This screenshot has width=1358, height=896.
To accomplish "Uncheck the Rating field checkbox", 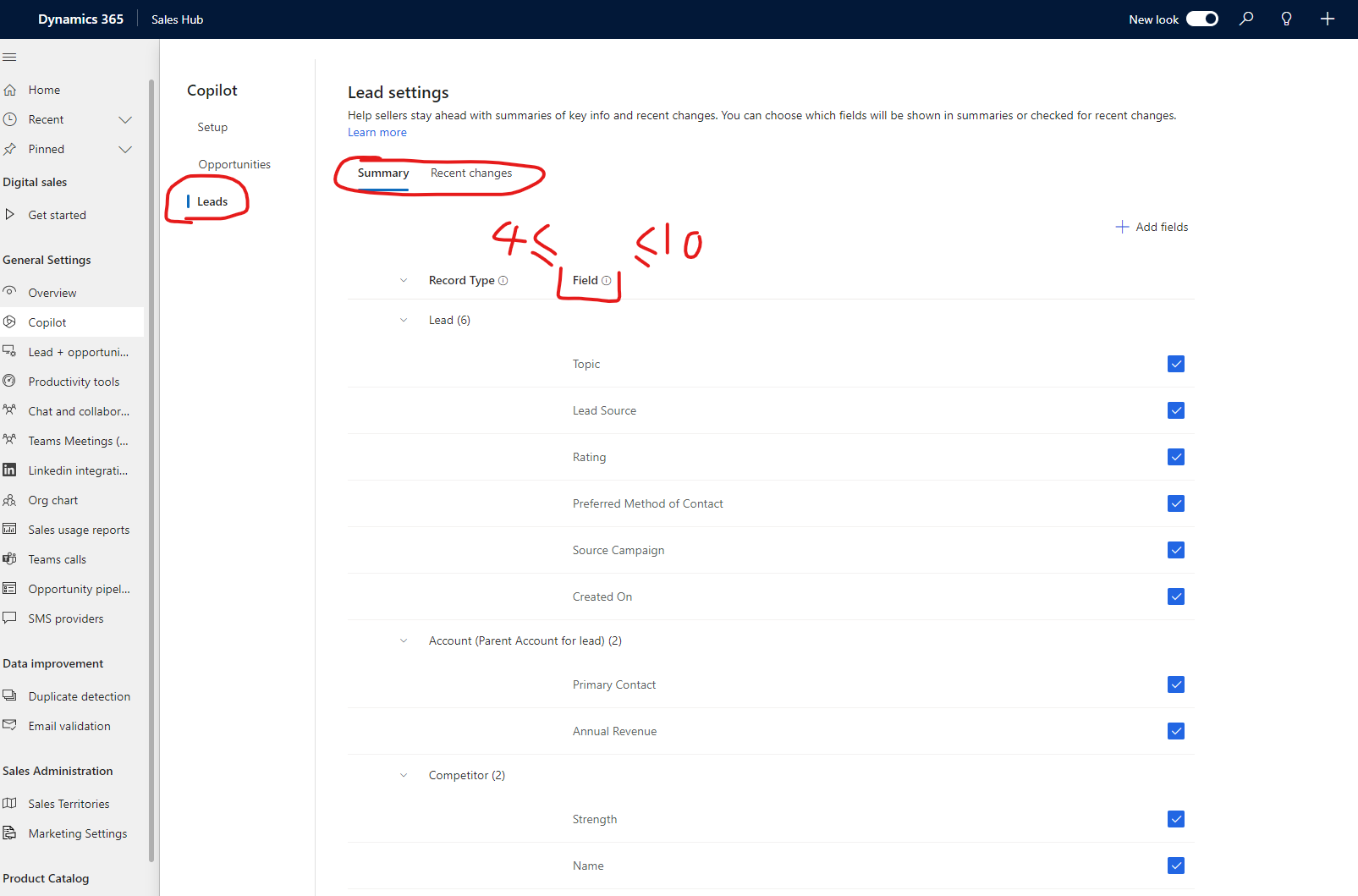I will coord(1176,457).
